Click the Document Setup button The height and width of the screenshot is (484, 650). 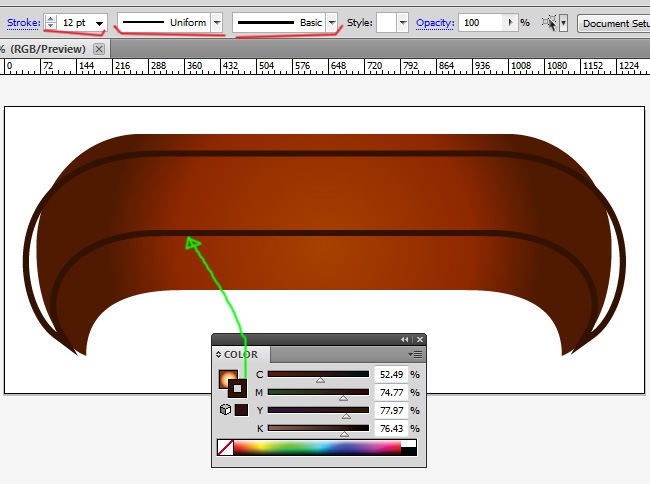[x=614, y=22]
